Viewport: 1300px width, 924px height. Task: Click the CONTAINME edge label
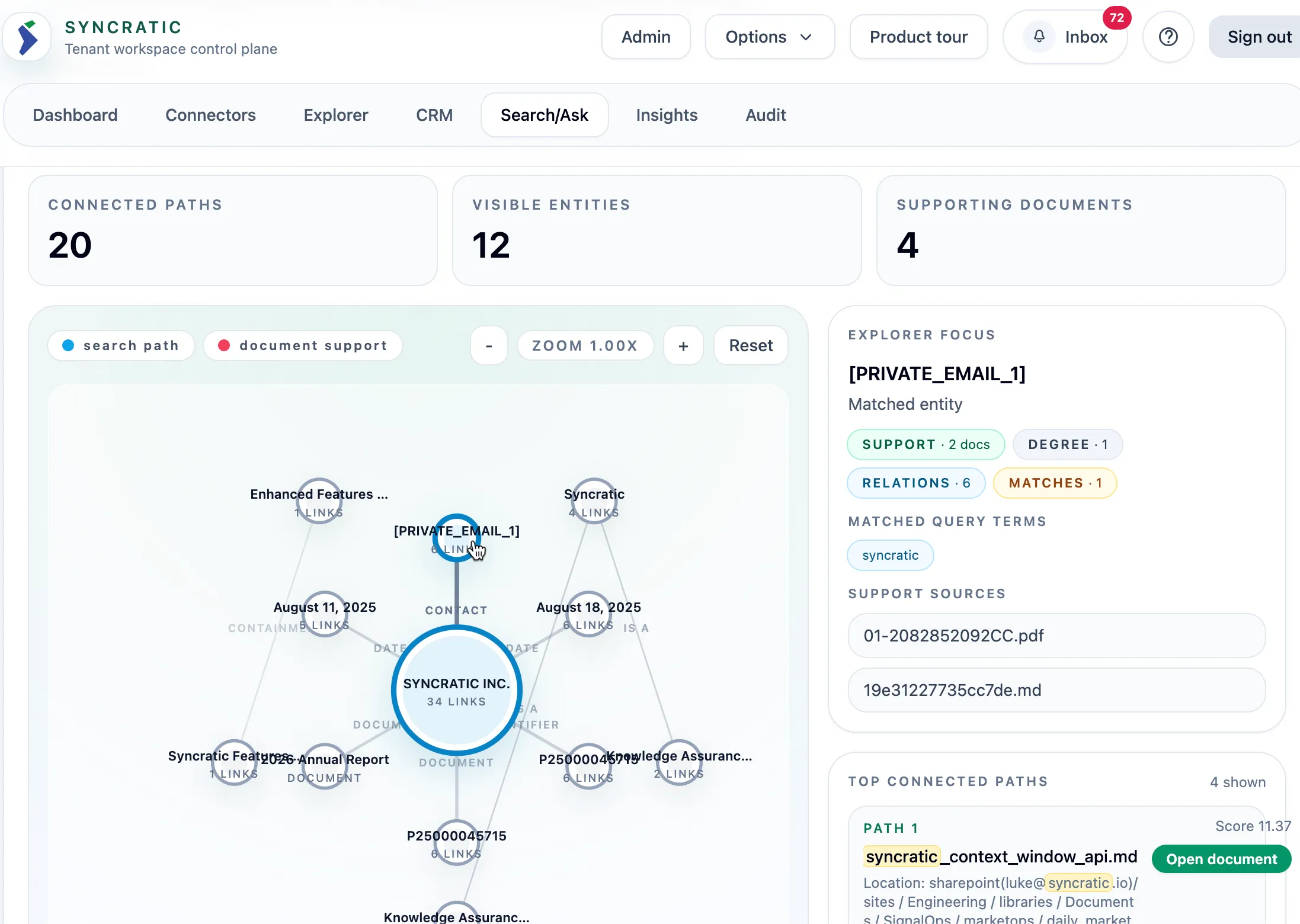pyautogui.click(x=267, y=628)
